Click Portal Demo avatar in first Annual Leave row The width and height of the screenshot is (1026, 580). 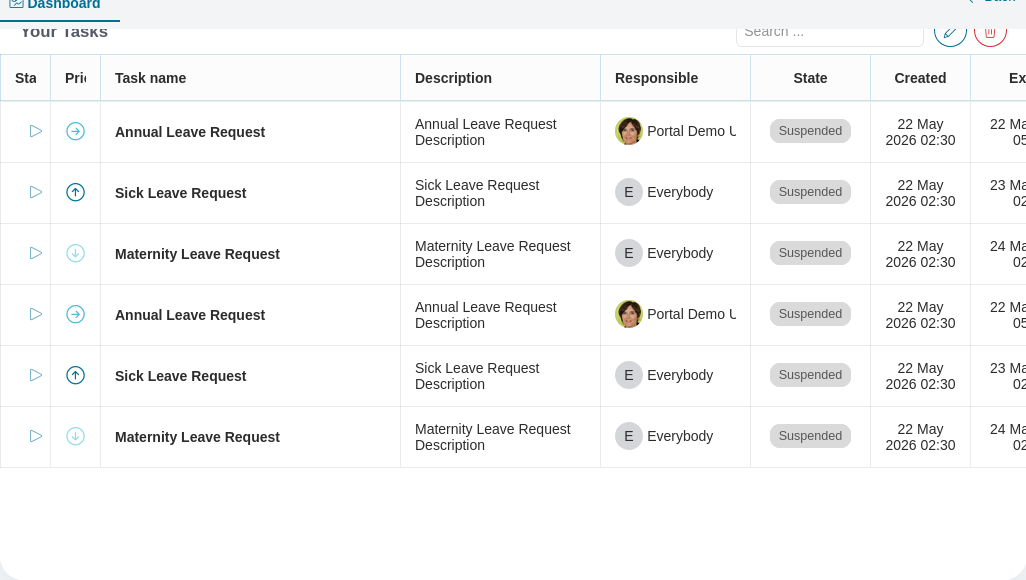[628, 131]
